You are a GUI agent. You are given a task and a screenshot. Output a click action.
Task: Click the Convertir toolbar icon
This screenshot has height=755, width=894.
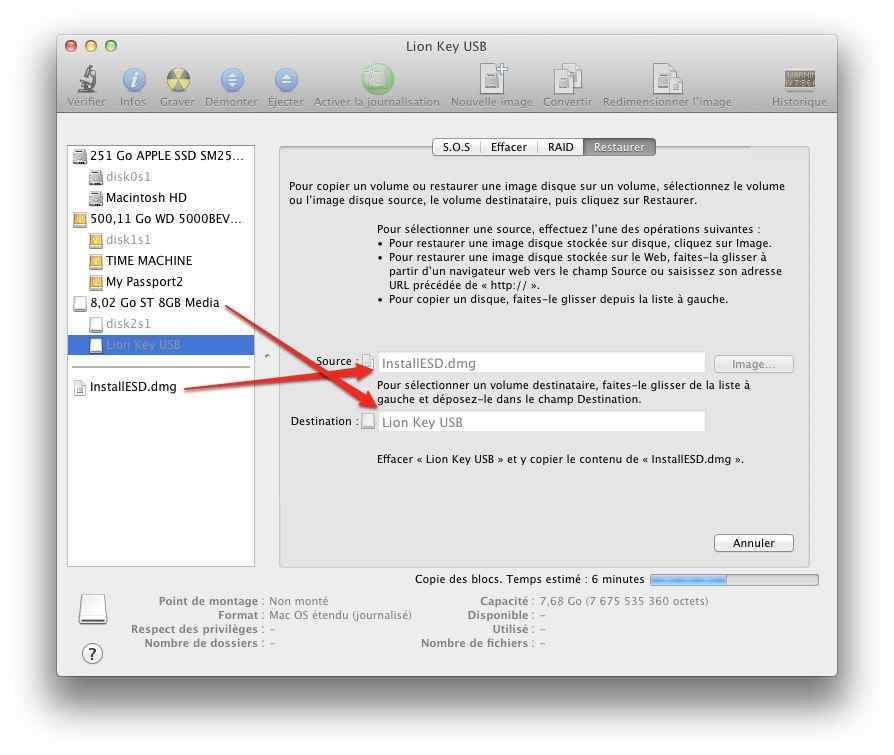coord(567,79)
